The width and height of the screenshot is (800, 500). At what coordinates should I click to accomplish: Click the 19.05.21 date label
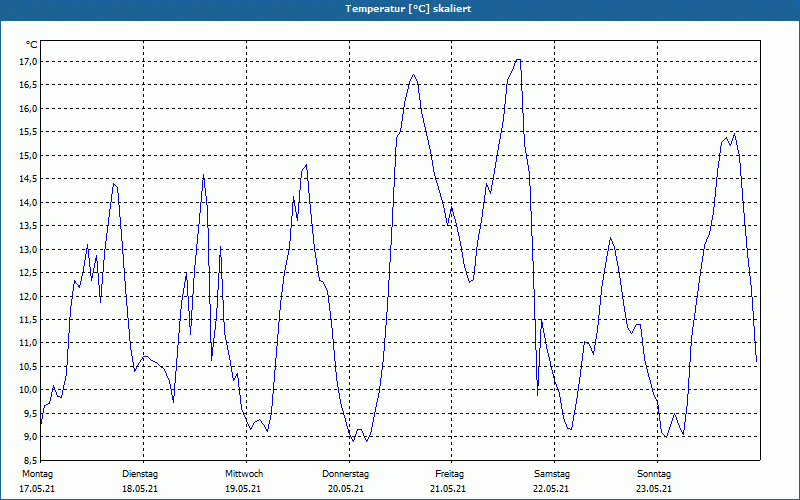(x=243, y=489)
